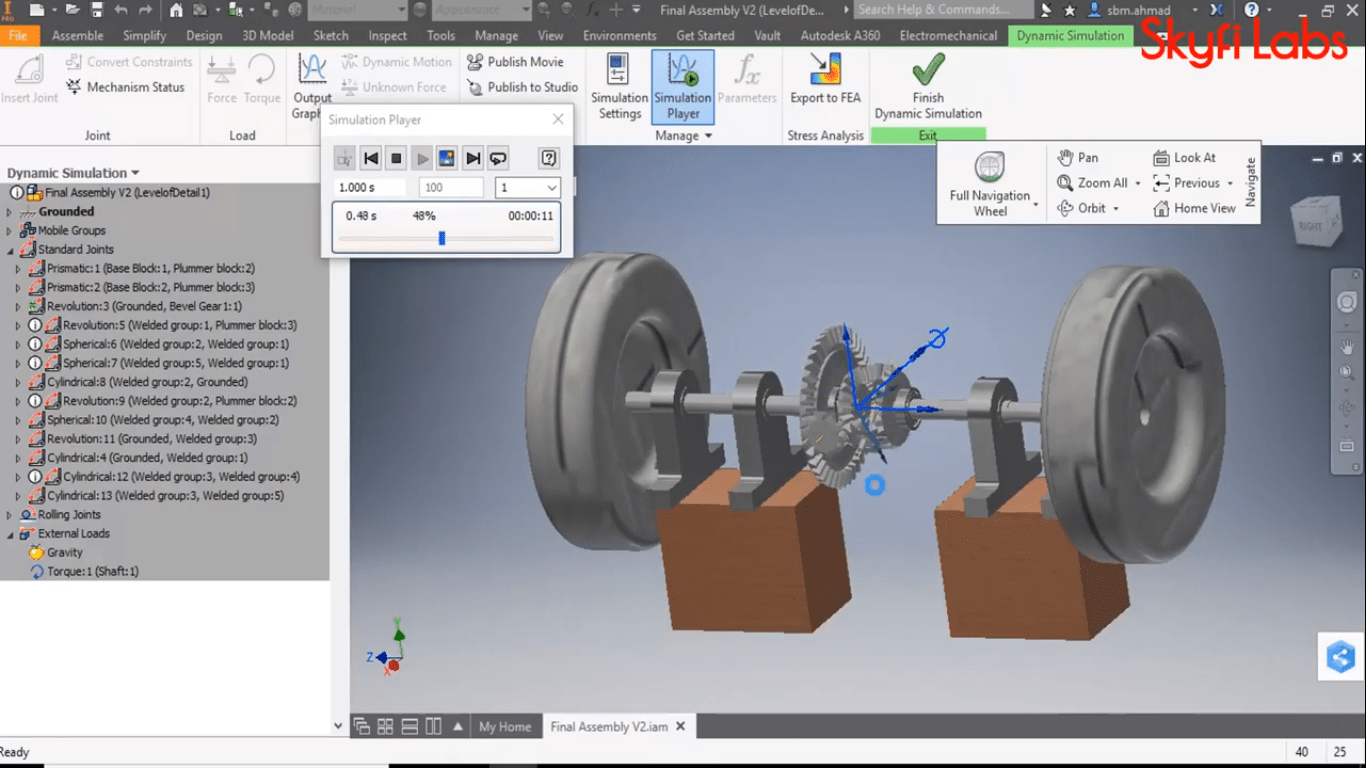Select the Pan tool

click(x=1078, y=158)
